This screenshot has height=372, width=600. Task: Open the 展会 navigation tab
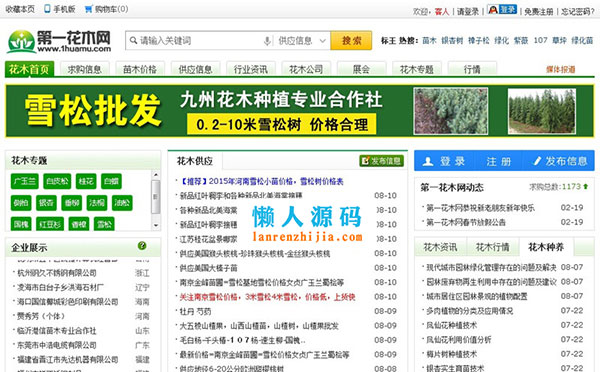coord(361,69)
